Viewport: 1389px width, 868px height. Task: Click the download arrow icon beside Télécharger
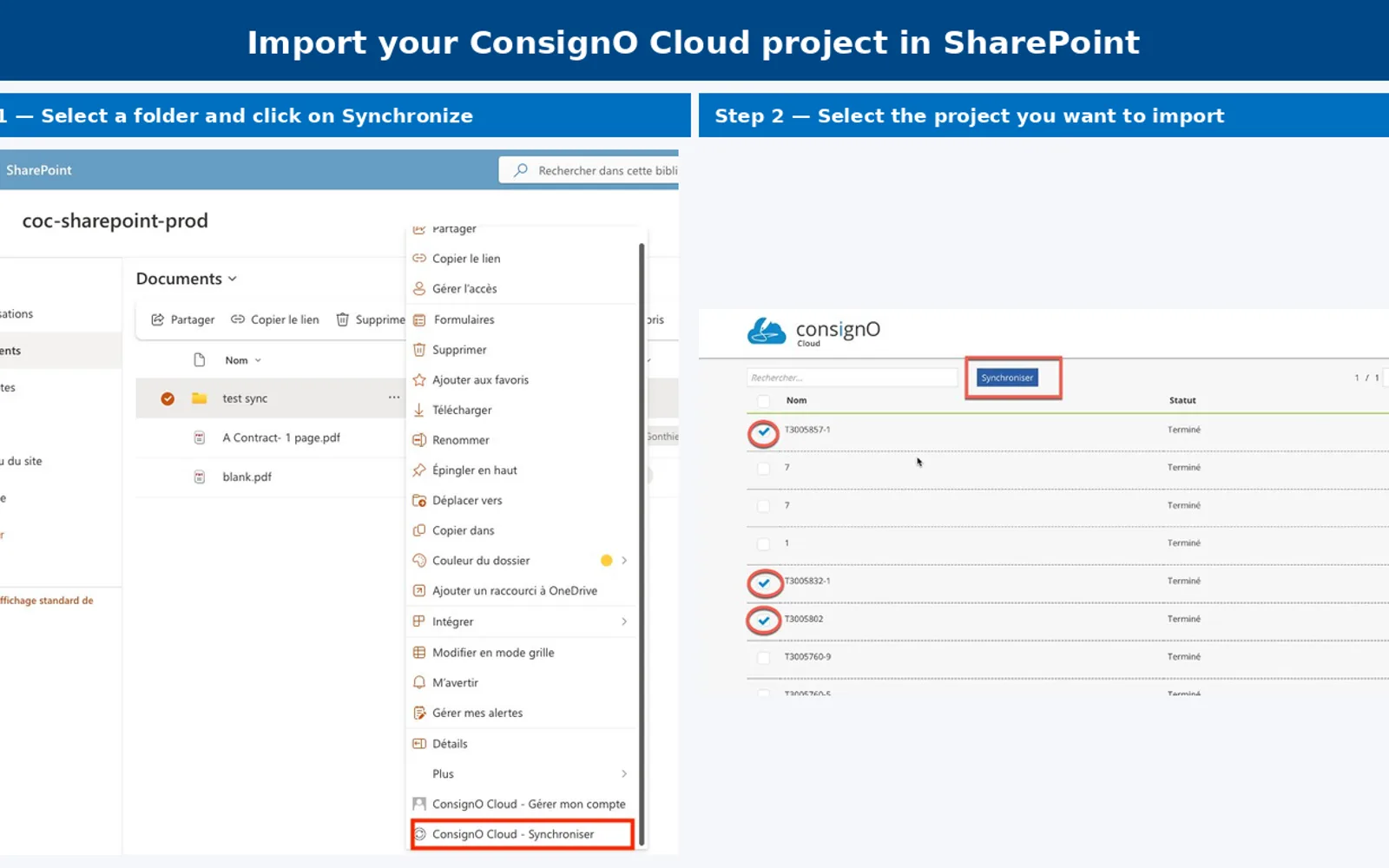(x=419, y=410)
